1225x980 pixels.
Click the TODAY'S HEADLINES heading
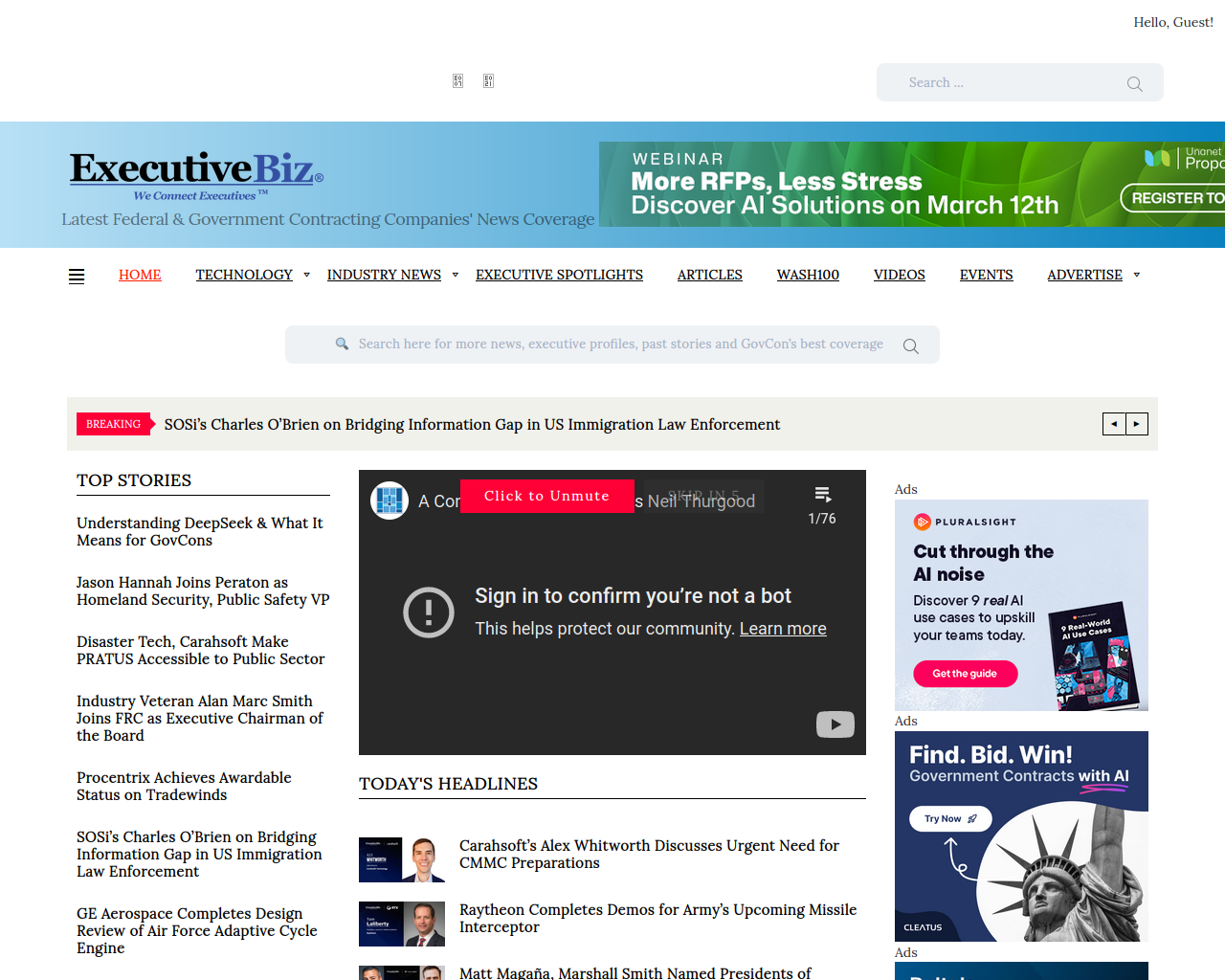pyautogui.click(x=448, y=784)
